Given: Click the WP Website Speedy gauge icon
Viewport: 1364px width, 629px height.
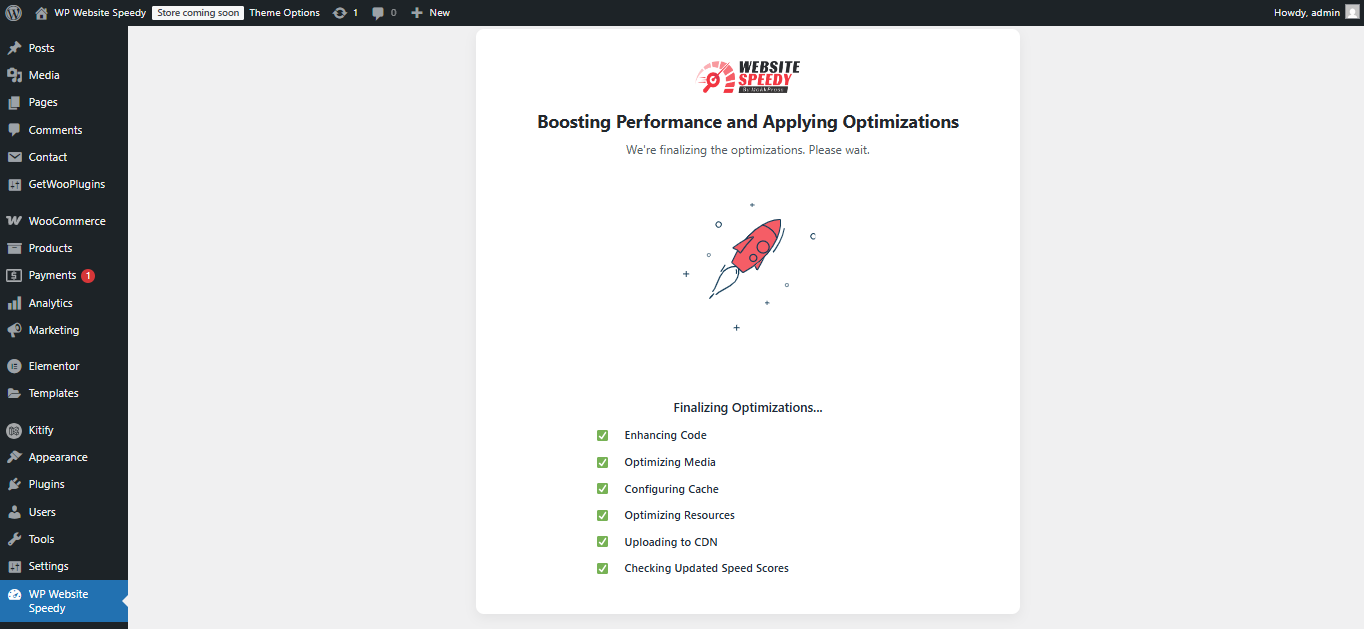Looking at the screenshot, I should coord(14,594).
